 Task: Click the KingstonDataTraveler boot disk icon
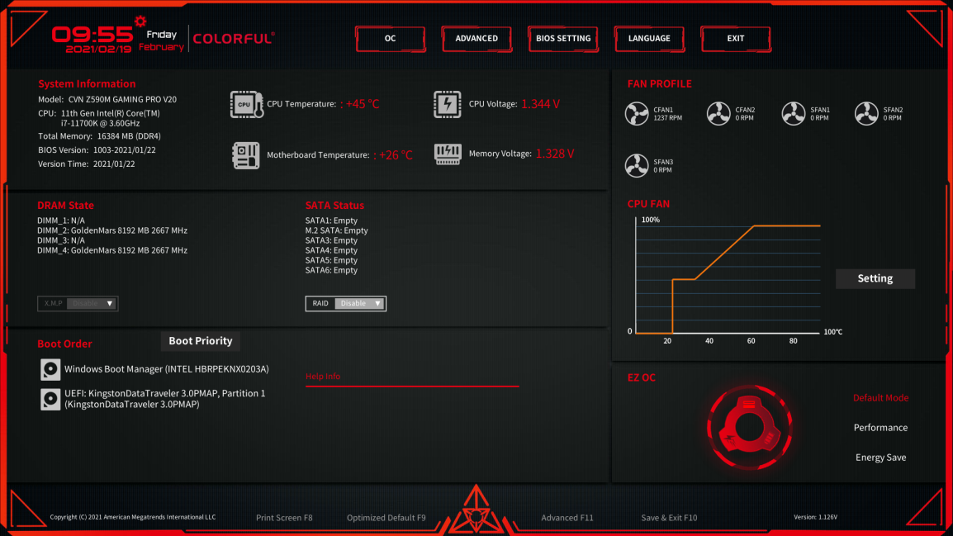click(50, 399)
